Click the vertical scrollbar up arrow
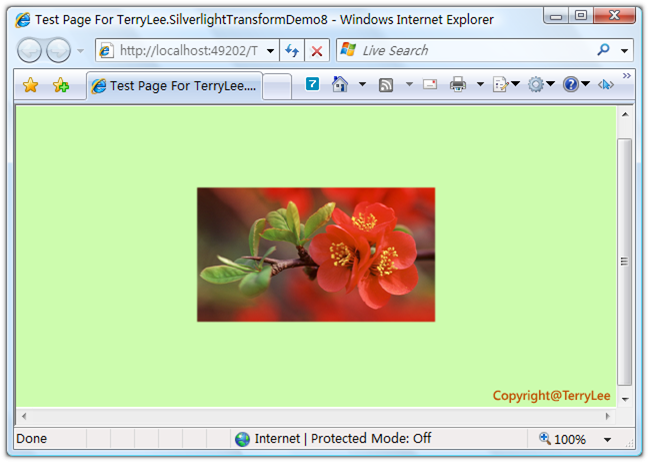 click(x=625, y=114)
